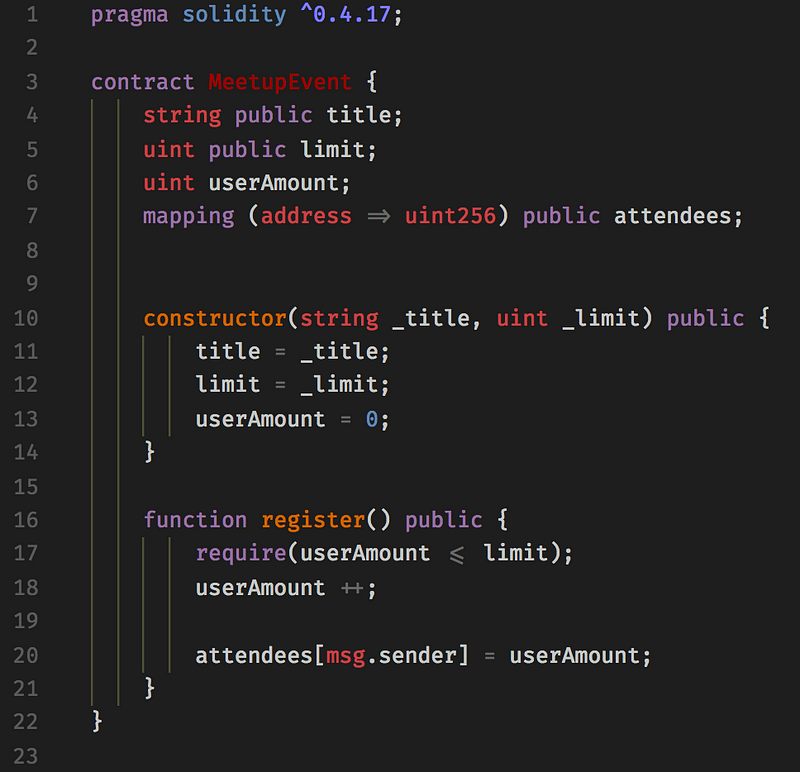The image size is (800, 772).
Task: Click the mapping keyword
Action: tap(188, 216)
